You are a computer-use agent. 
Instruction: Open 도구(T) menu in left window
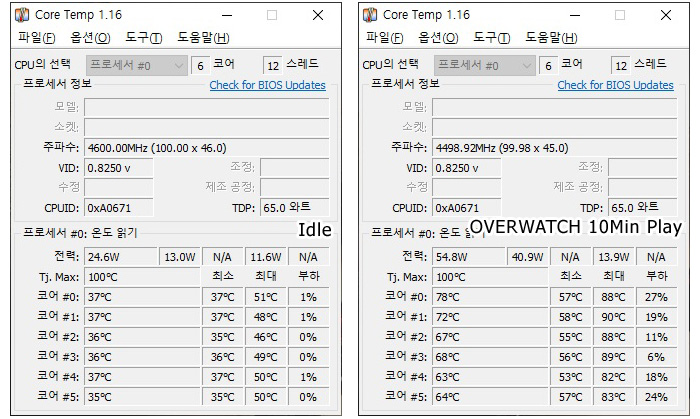(x=143, y=37)
